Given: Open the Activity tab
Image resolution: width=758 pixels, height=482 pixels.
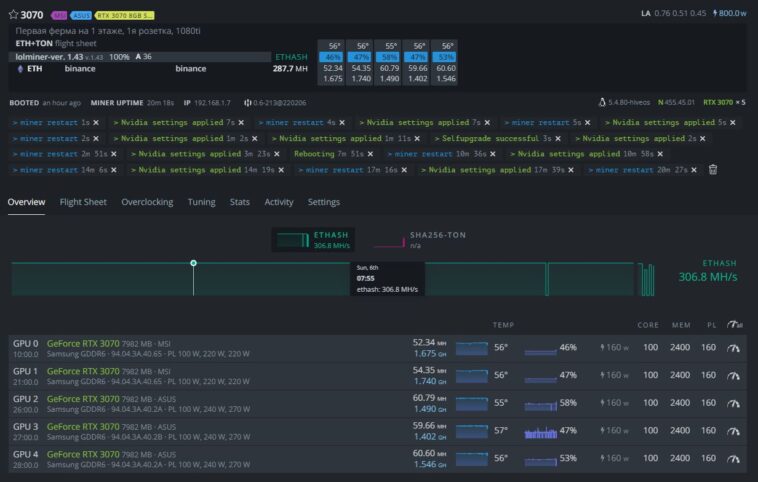Looking at the screenshot, I should coord(279,202).
